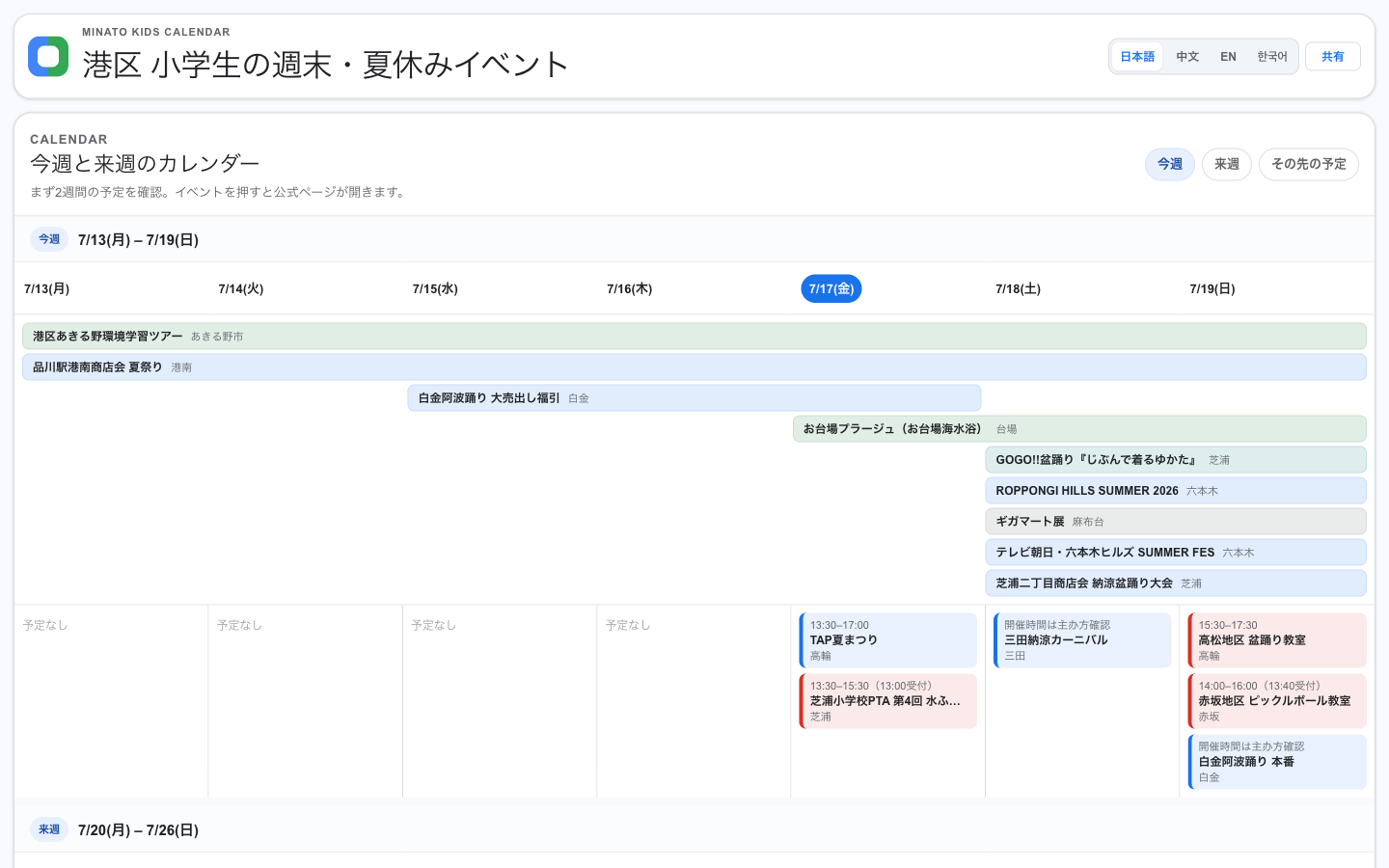Click the 7/15(水) day header
Screen dimensions: 1389x868
point(435,289)
